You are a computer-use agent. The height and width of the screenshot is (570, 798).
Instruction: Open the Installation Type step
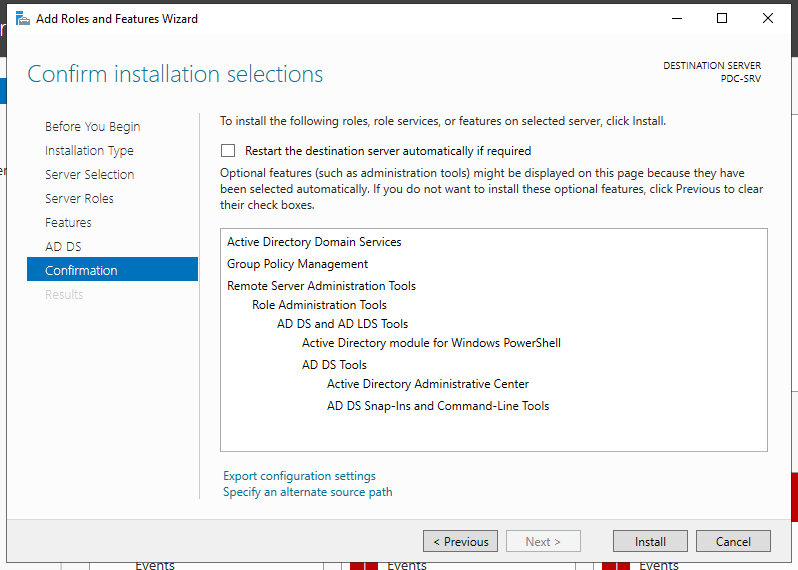(89, 151)
